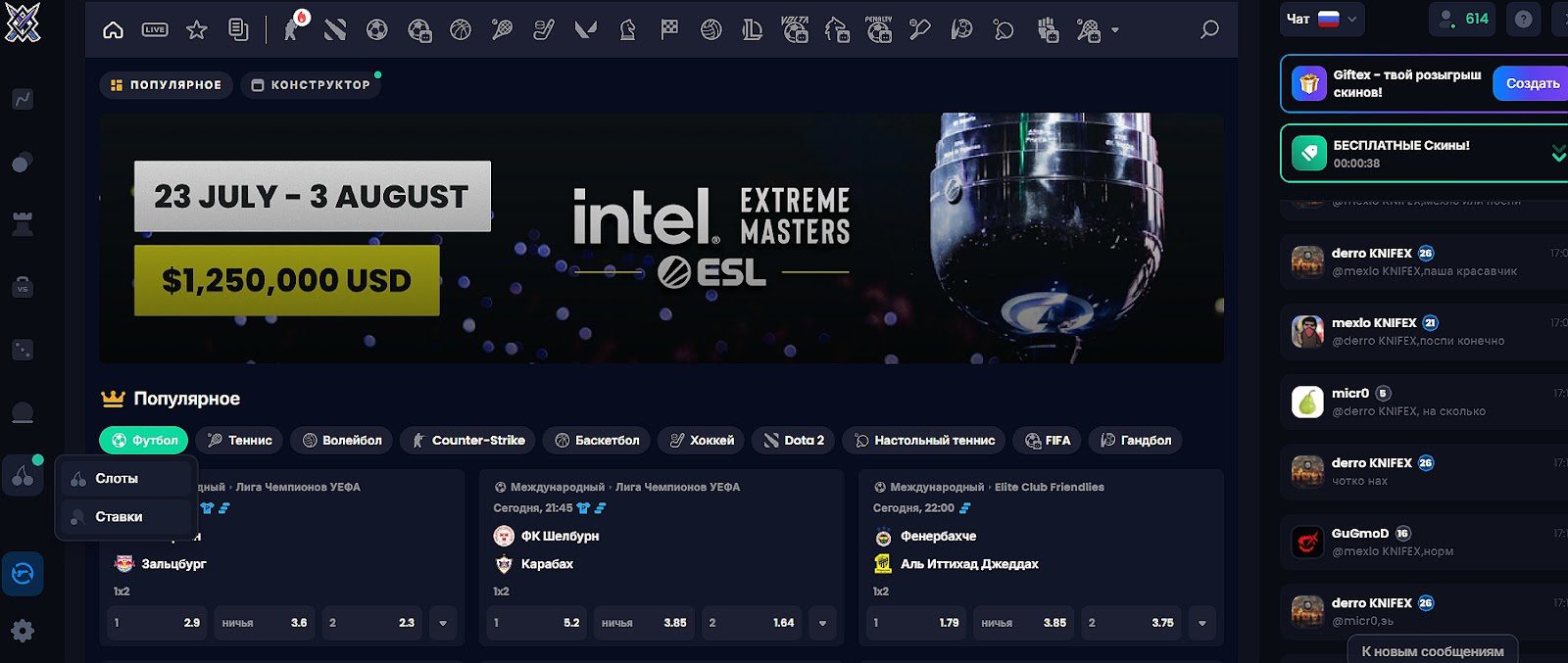The width and height of the screenshot is (1568, 663).
Task: Open the cherries slots icon in sidebar
Action: (x=23, y=476)
